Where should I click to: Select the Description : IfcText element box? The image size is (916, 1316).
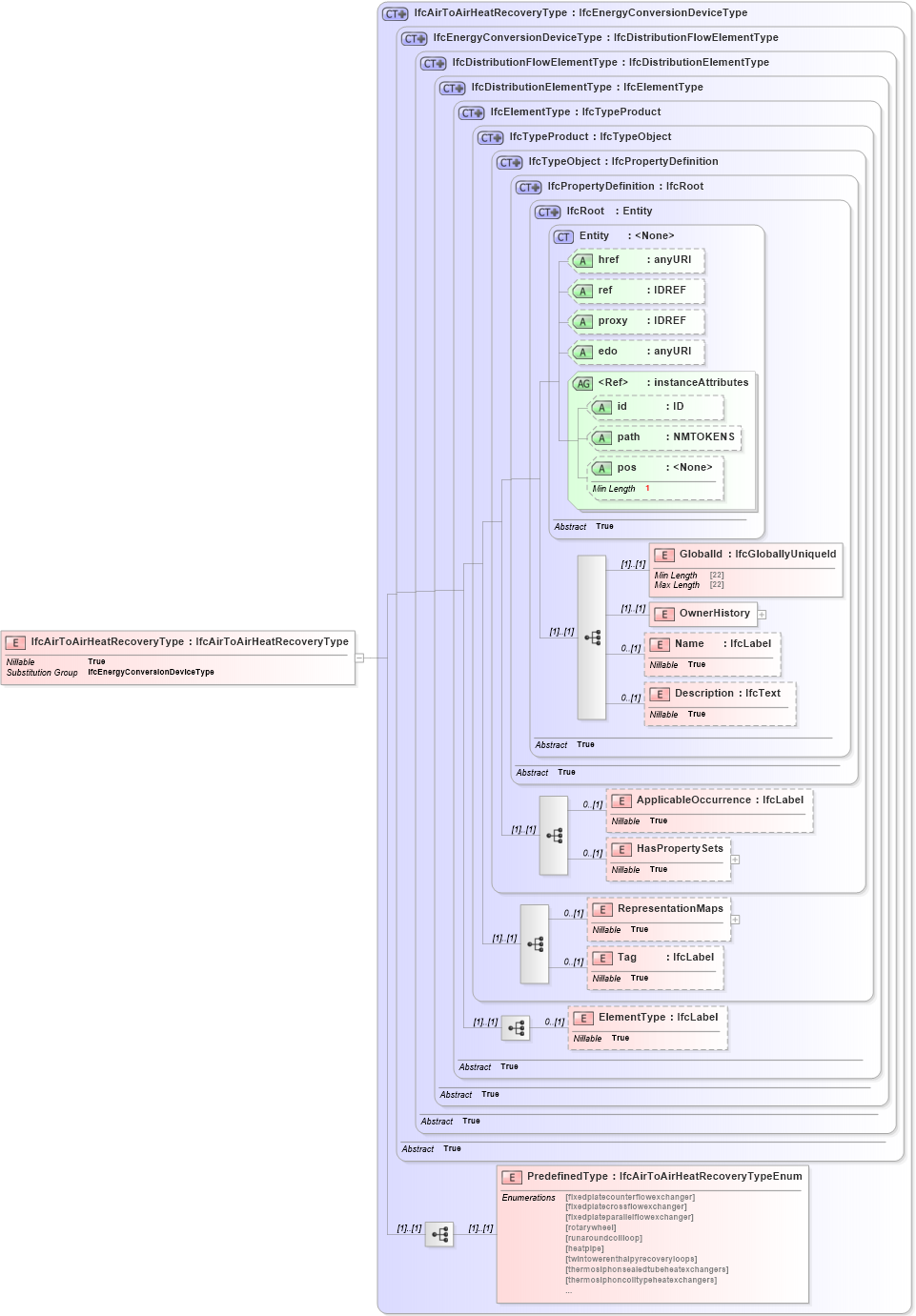coord(720,703)
